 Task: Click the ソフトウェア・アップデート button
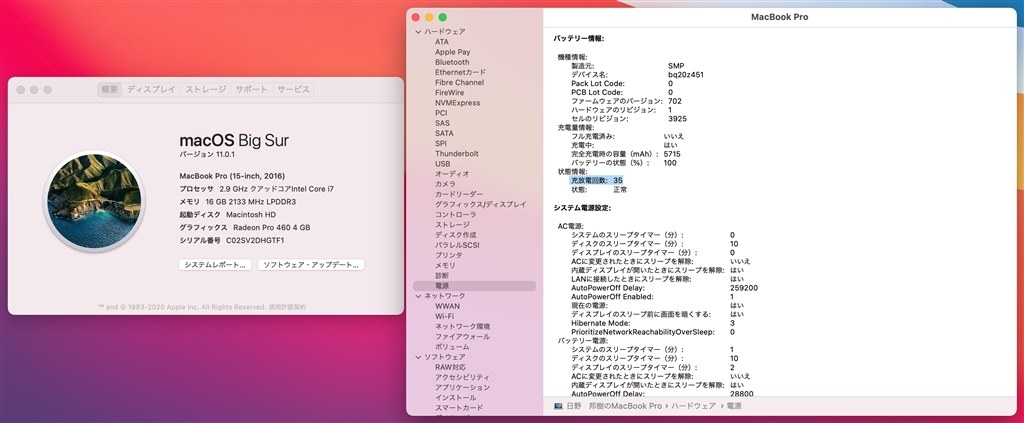tap(311, 265)
